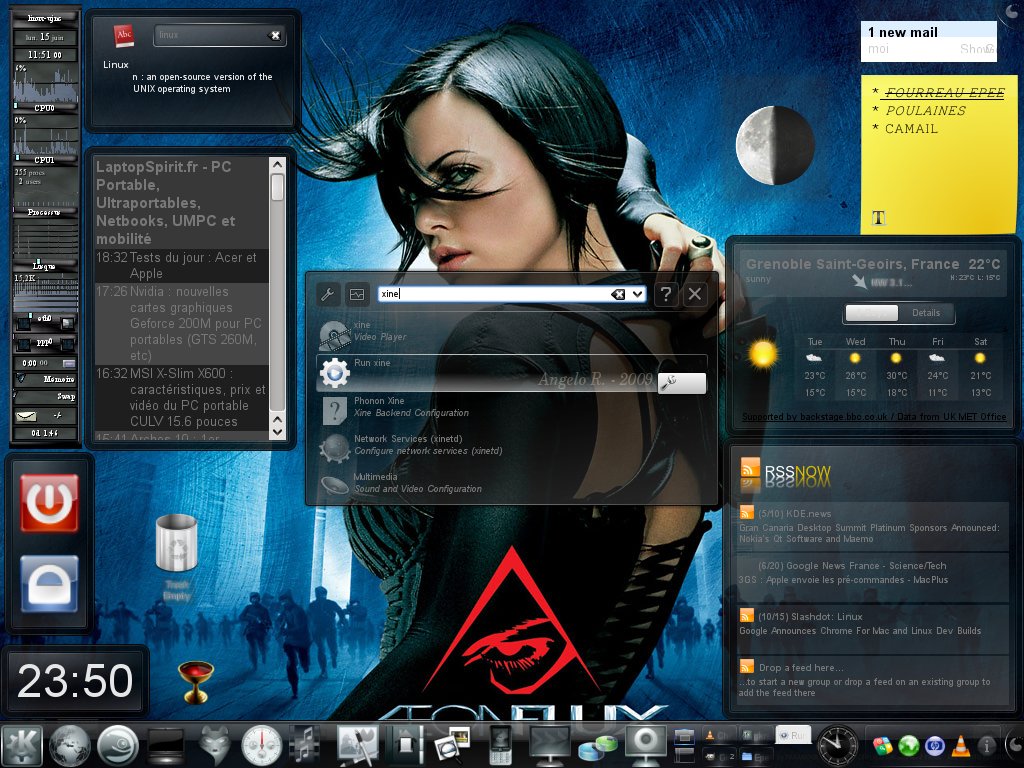Open the system activity monitor icon in KRunner
This screenshot has width=1024, height=768.
pos(357,295)
